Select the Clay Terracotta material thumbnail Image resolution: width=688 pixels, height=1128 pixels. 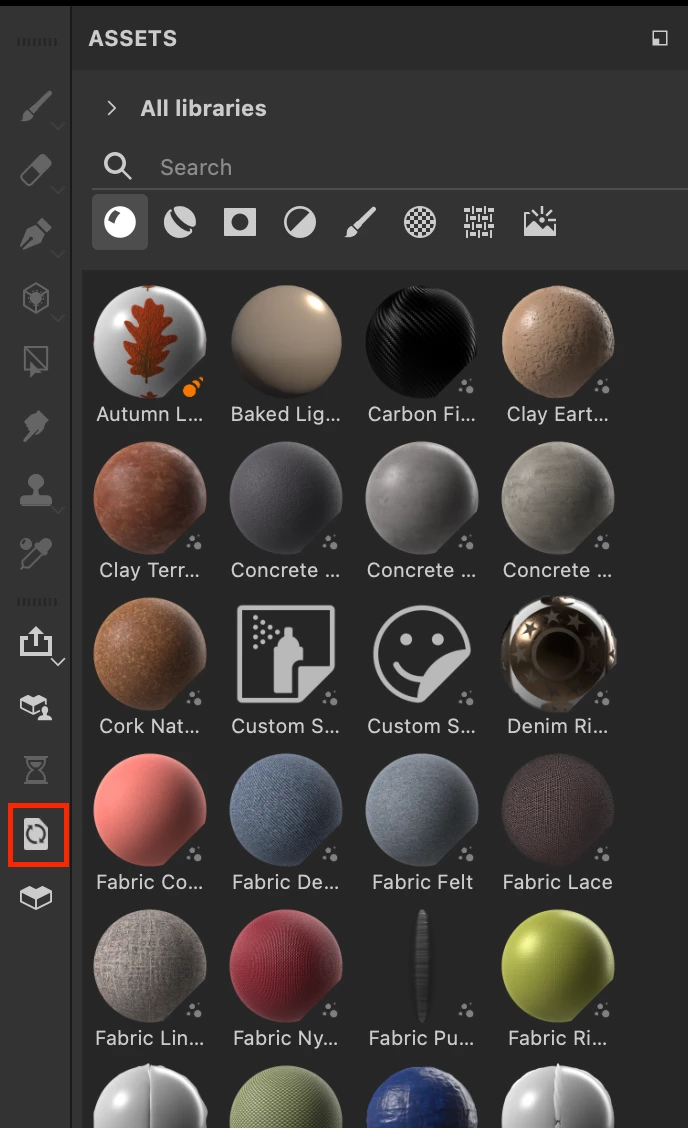[150, 498]
